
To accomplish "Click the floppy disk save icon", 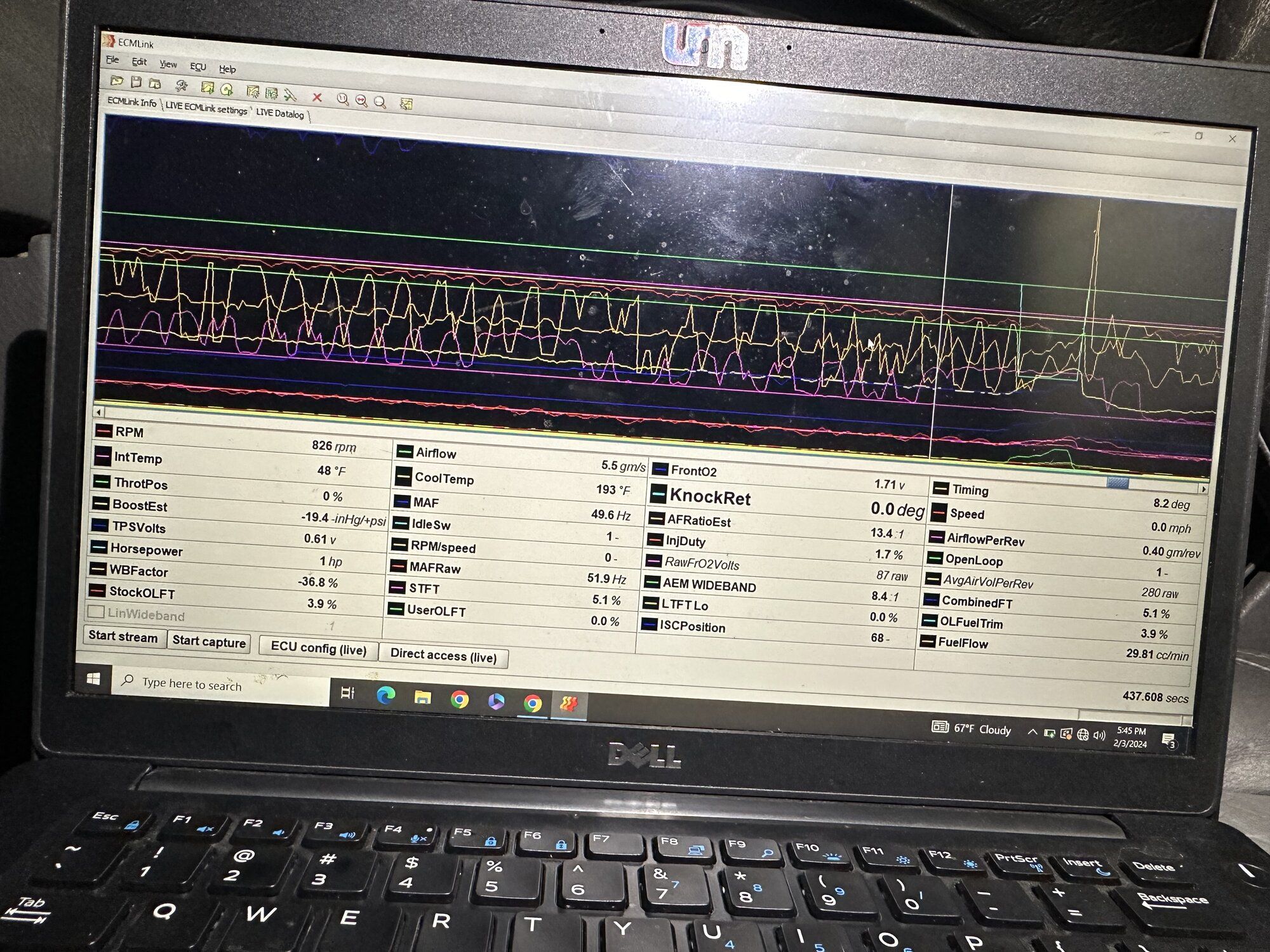I will pos(136,82).
